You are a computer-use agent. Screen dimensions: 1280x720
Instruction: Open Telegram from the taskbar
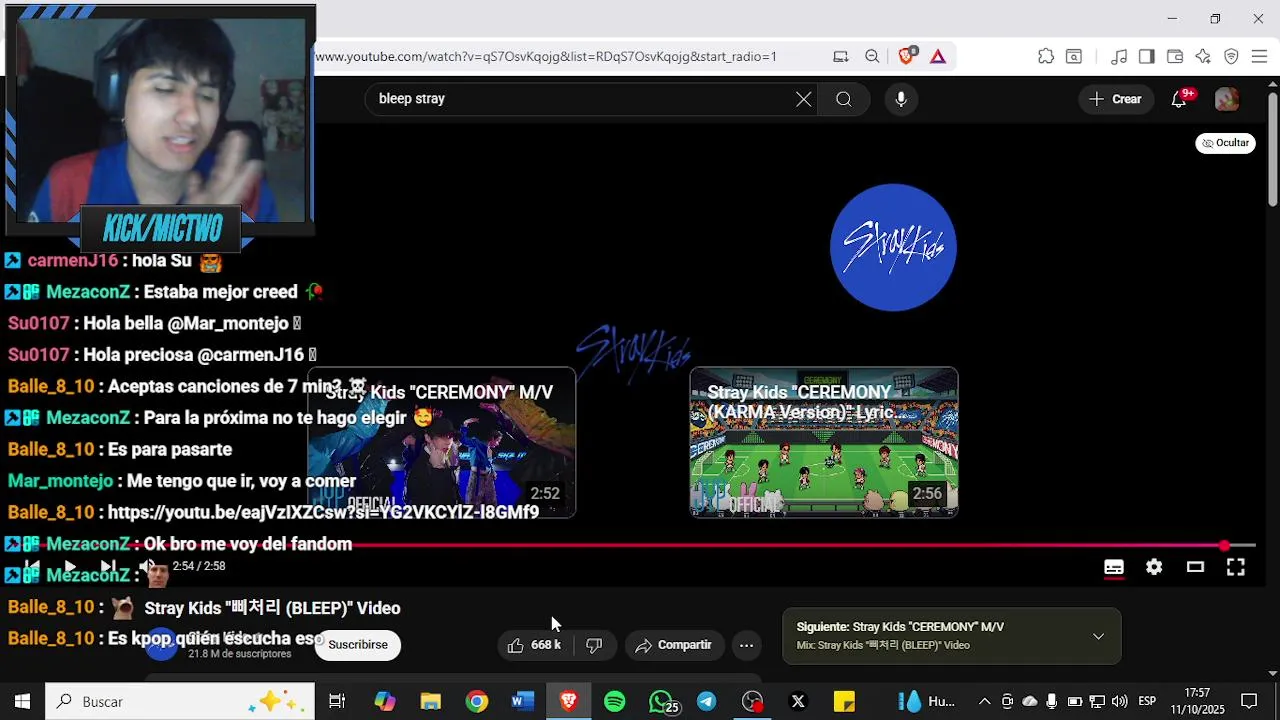(707, 702)
